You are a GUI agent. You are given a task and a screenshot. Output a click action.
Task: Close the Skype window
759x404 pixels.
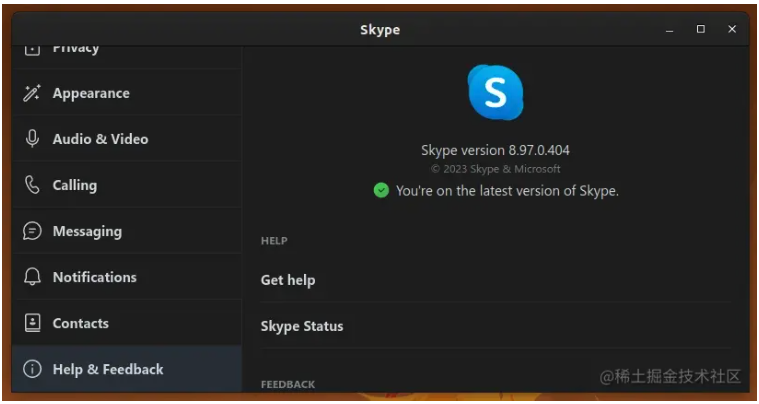[x=732, y=29]
